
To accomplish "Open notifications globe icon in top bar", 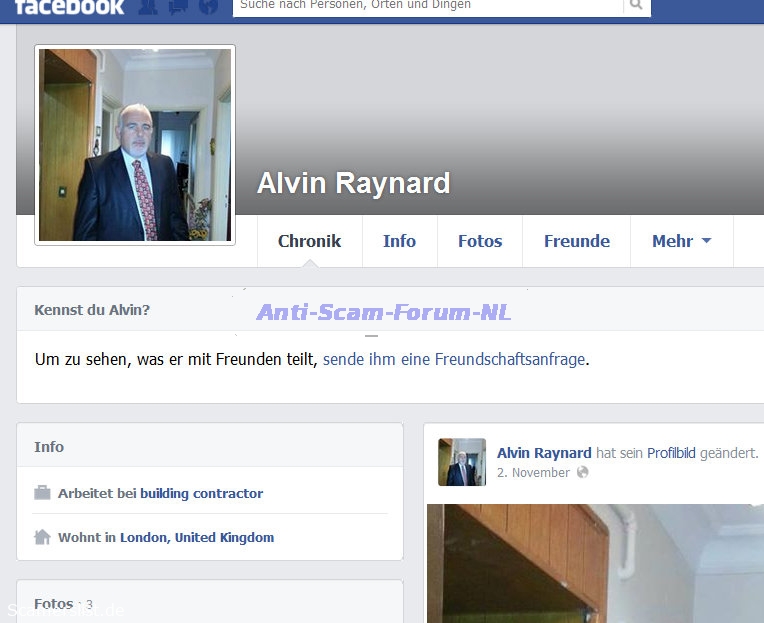I will (208, 6).
